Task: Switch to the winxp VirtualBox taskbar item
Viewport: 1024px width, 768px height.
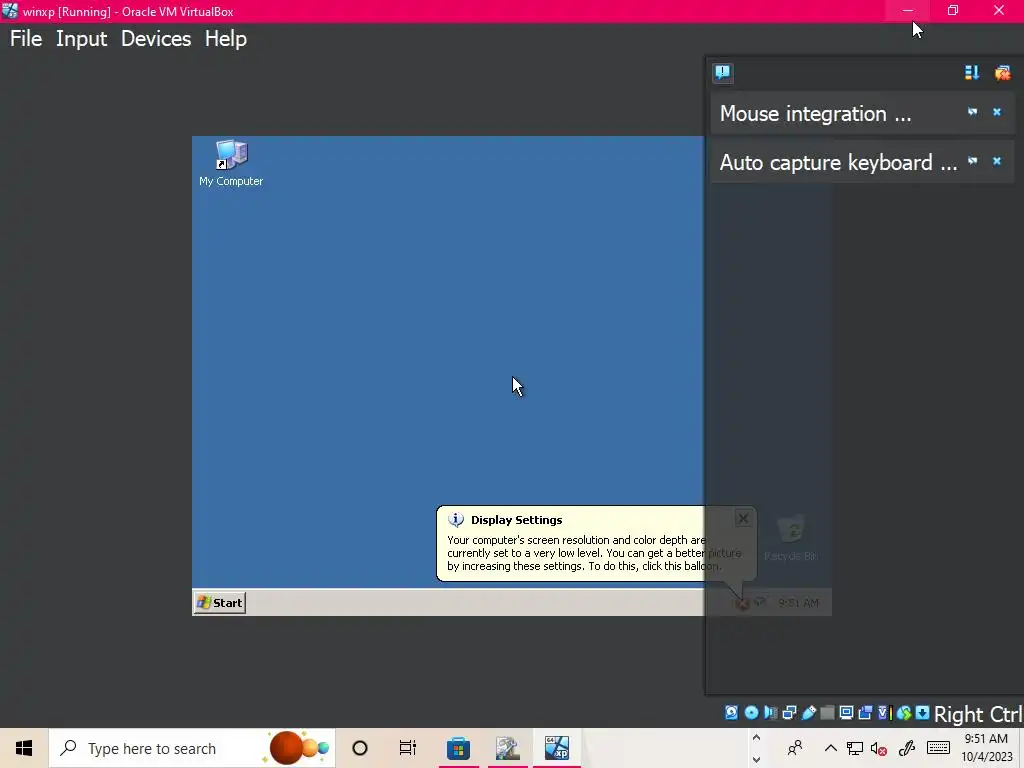Action: [556, 748]
